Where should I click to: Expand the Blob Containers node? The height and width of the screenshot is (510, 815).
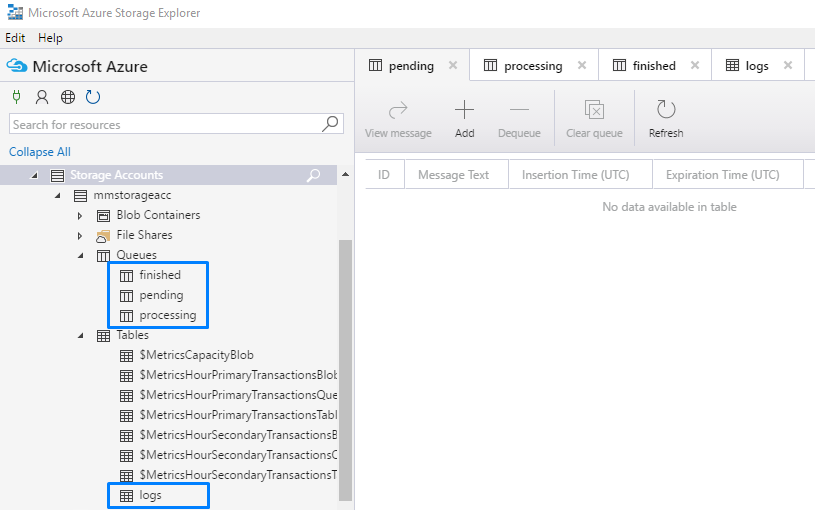coord(80,216)
